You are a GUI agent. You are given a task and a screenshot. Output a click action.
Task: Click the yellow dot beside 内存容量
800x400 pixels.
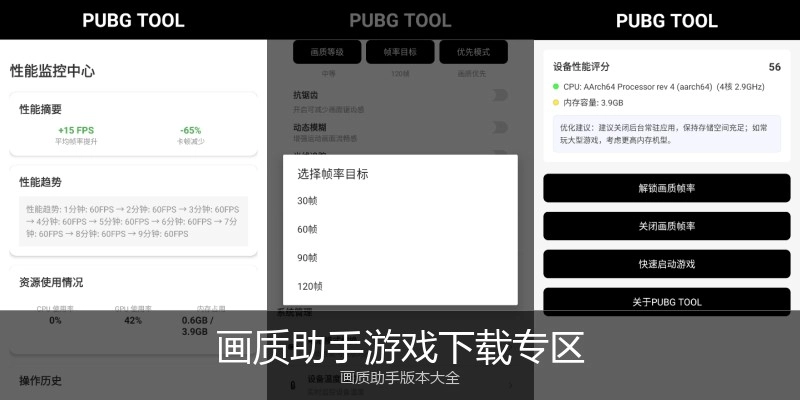point(556,103)
